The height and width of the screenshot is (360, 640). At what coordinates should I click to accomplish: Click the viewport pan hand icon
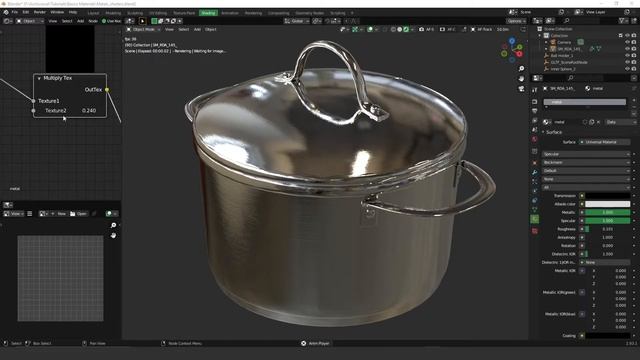tap(521, 78)
